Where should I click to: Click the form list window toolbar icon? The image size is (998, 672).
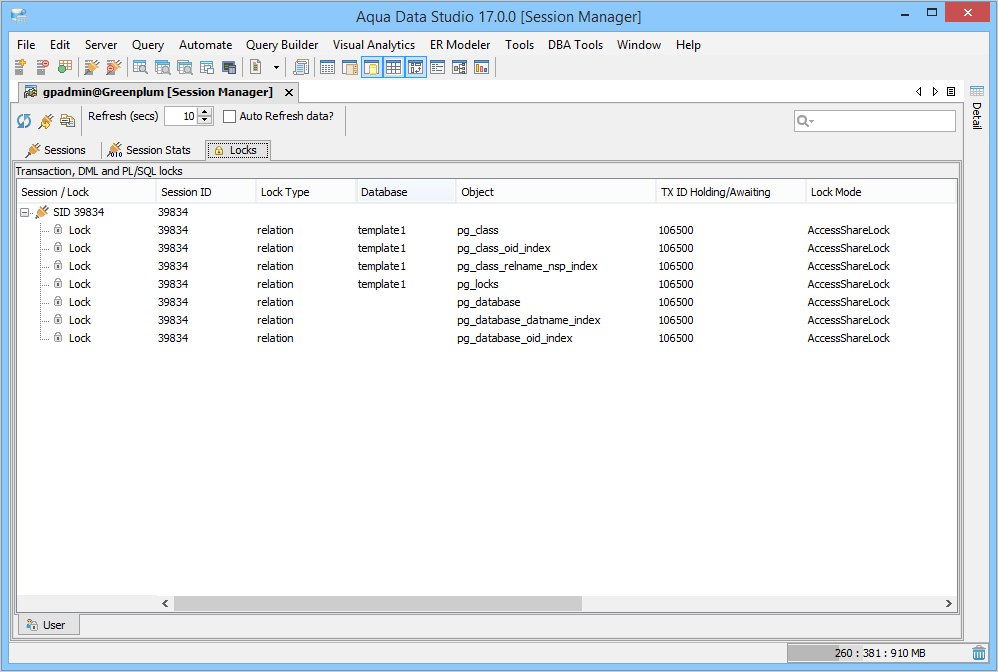point(437,67)
